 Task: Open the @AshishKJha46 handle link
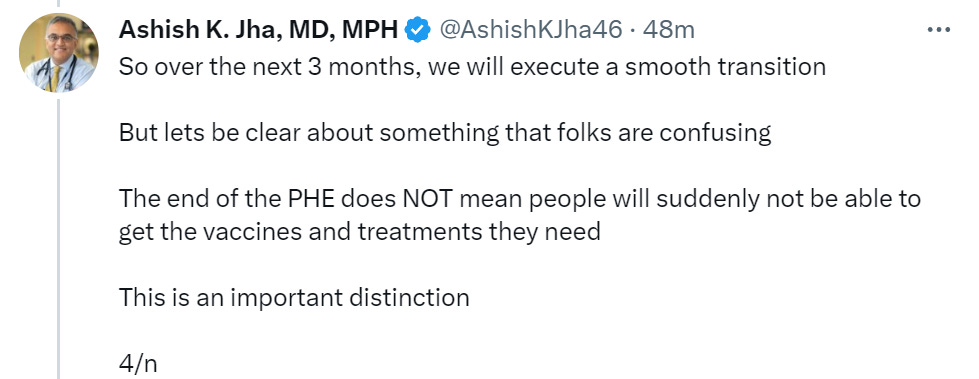531,29
